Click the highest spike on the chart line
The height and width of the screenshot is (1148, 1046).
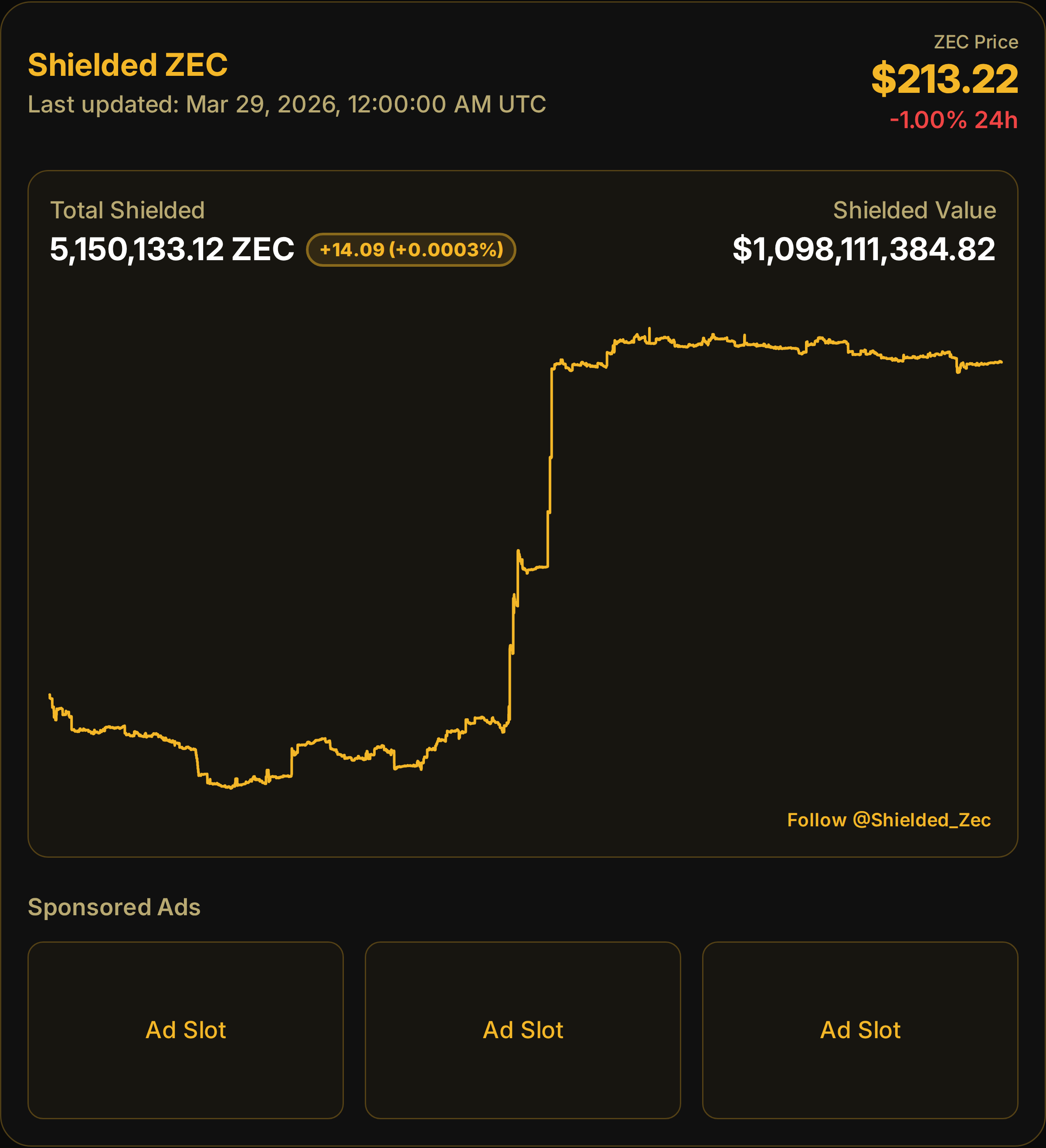(649, 329)
